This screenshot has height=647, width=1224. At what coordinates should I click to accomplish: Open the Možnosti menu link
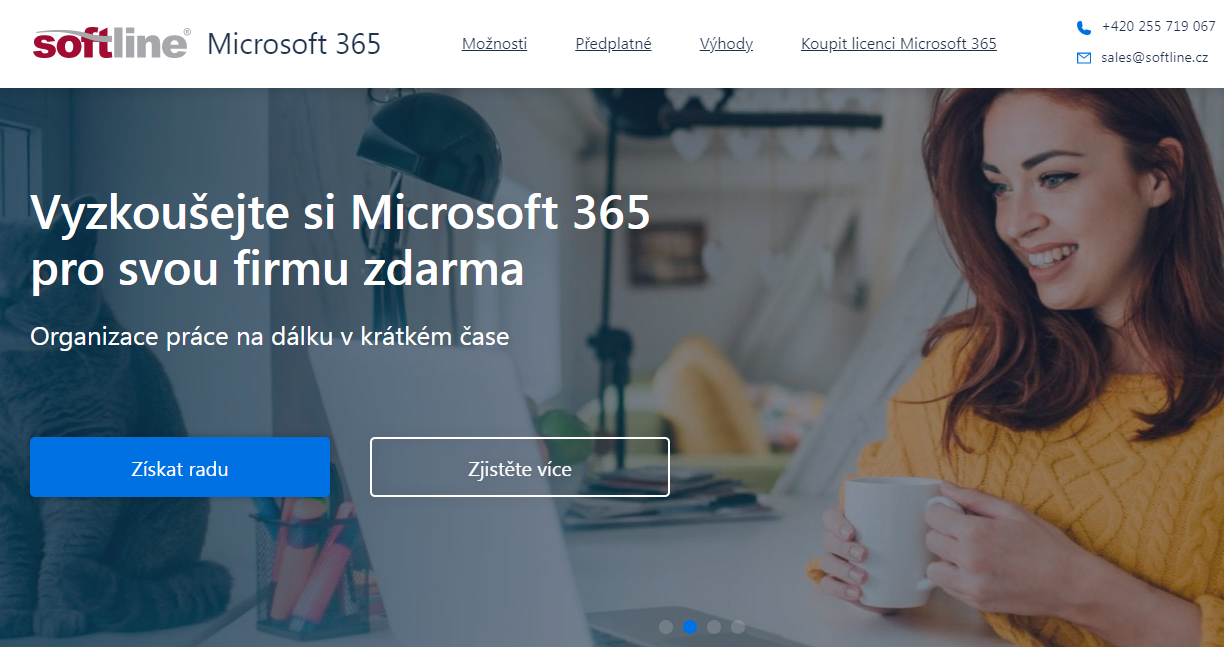coord(494,44)
